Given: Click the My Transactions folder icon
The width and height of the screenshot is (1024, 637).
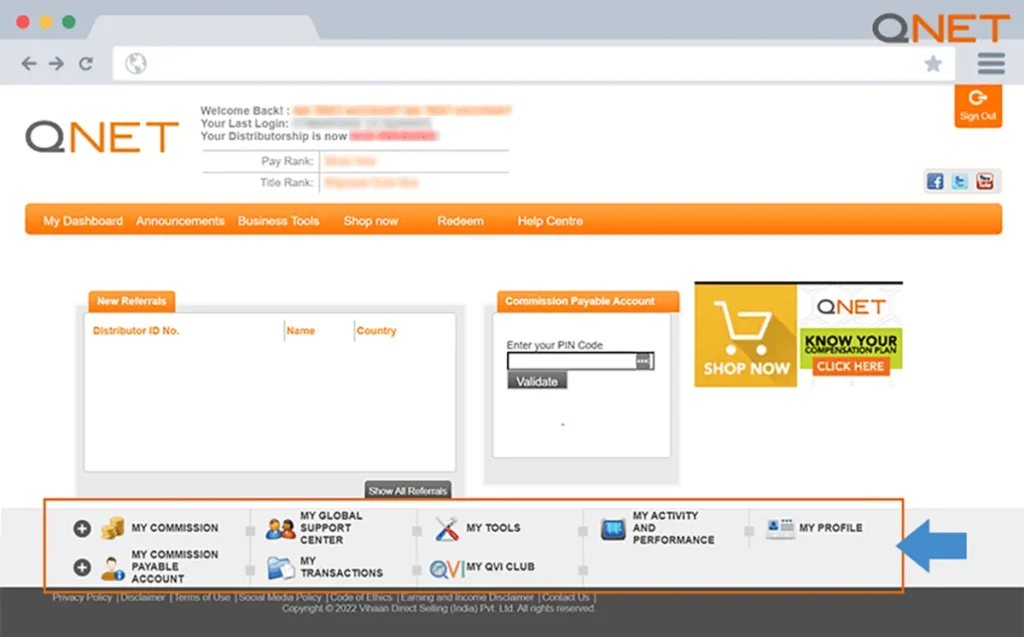Looking at the screenshot, I should [x=281, y=567].
